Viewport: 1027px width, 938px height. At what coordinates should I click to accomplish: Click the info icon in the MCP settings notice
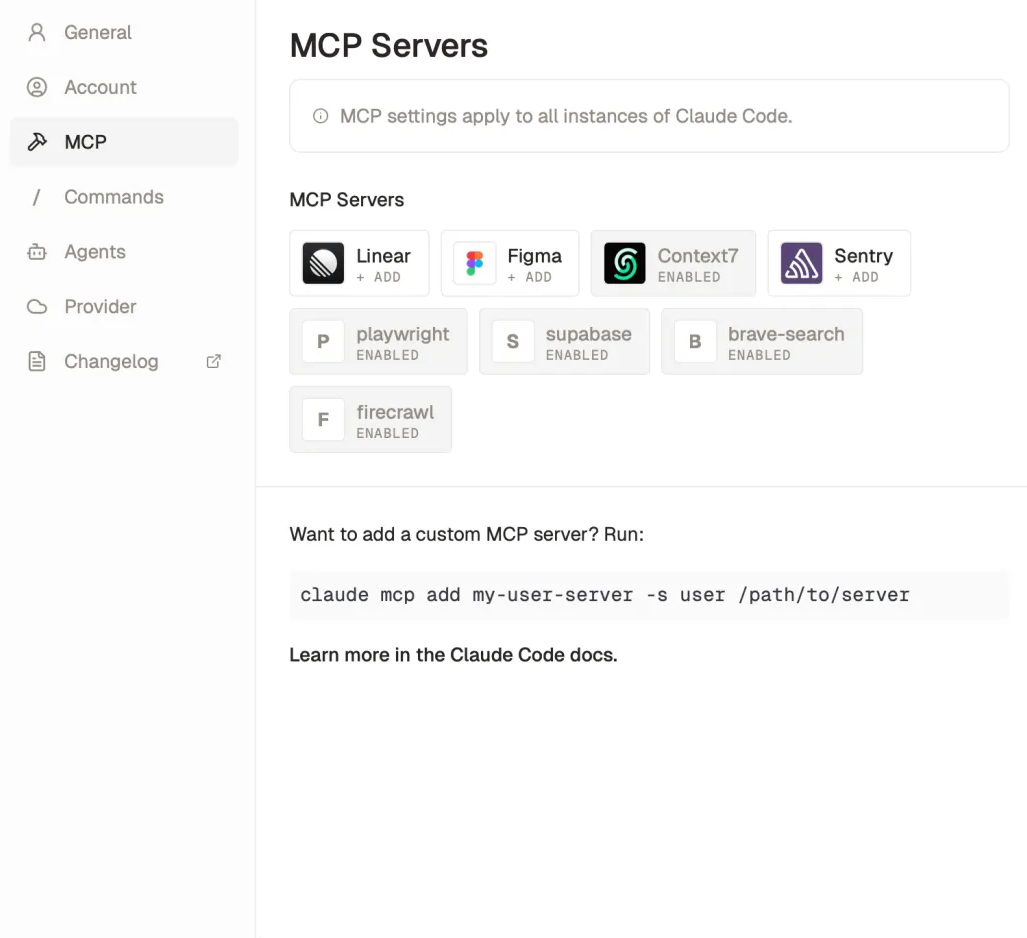320,116
